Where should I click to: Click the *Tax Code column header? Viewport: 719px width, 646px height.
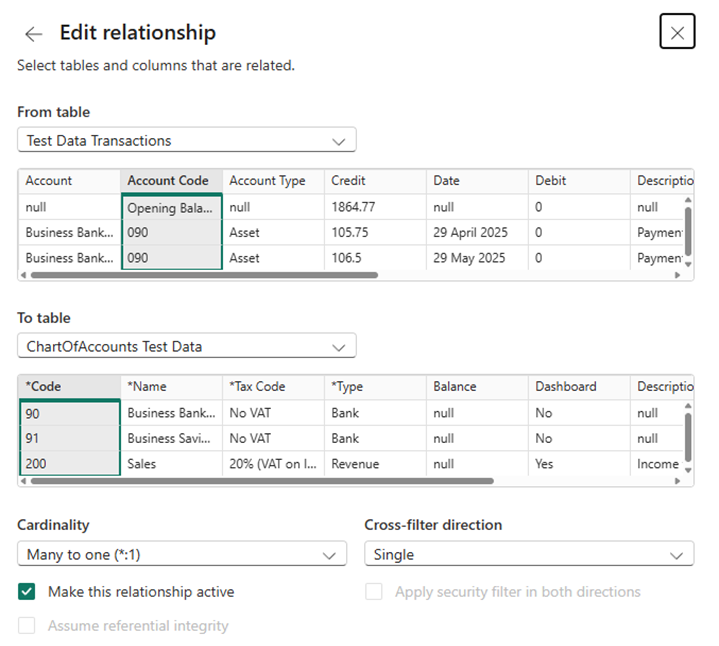(257, 387)
